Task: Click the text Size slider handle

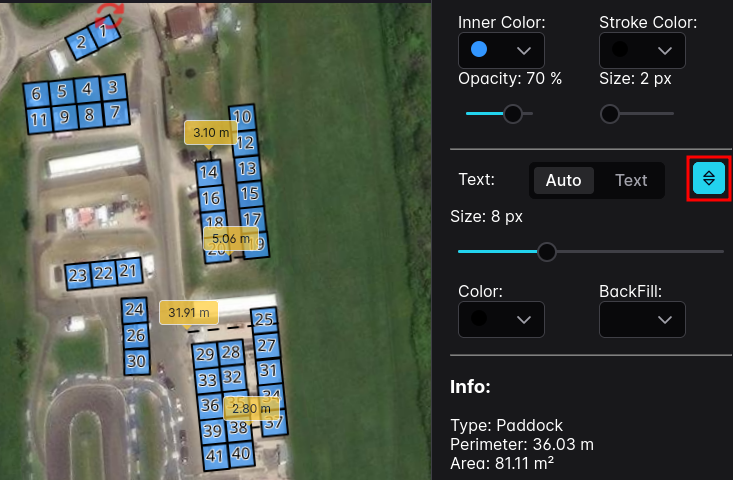Action: coord(546,252)
